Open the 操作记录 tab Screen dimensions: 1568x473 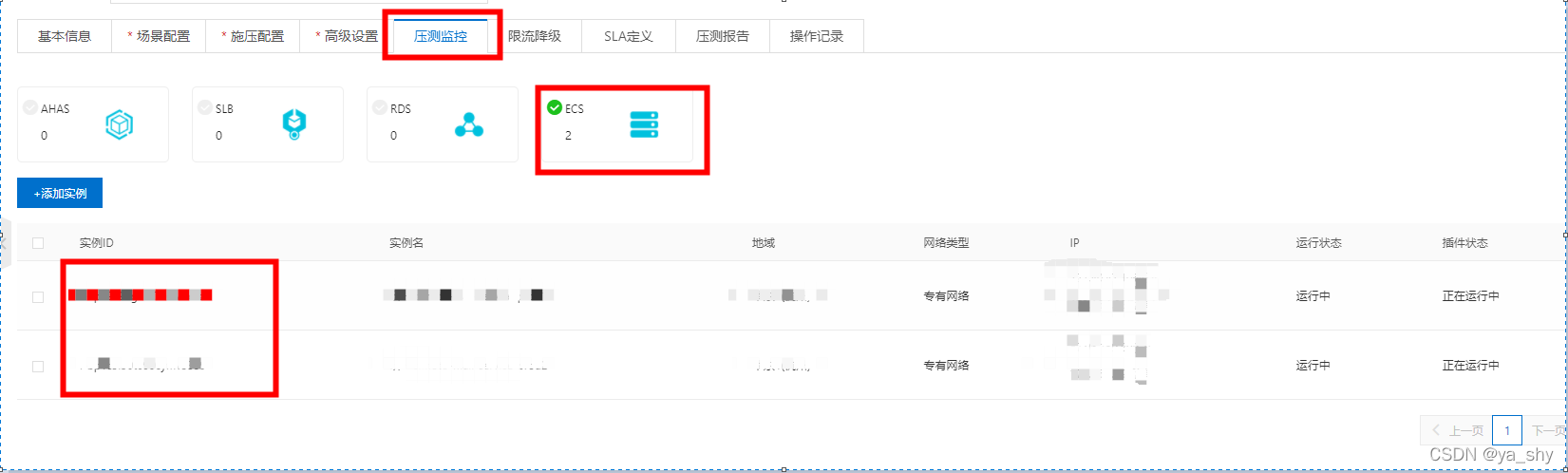817,36
